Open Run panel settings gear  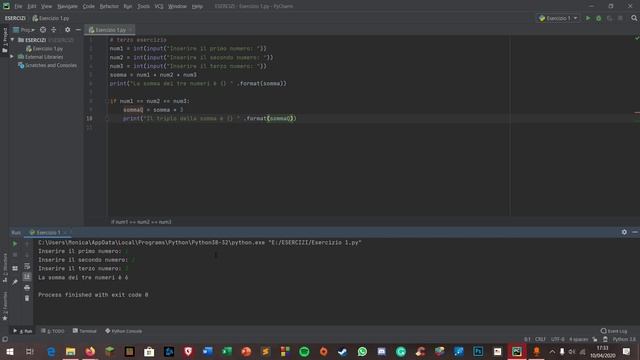pyautogui.click(x=624, y=232)
